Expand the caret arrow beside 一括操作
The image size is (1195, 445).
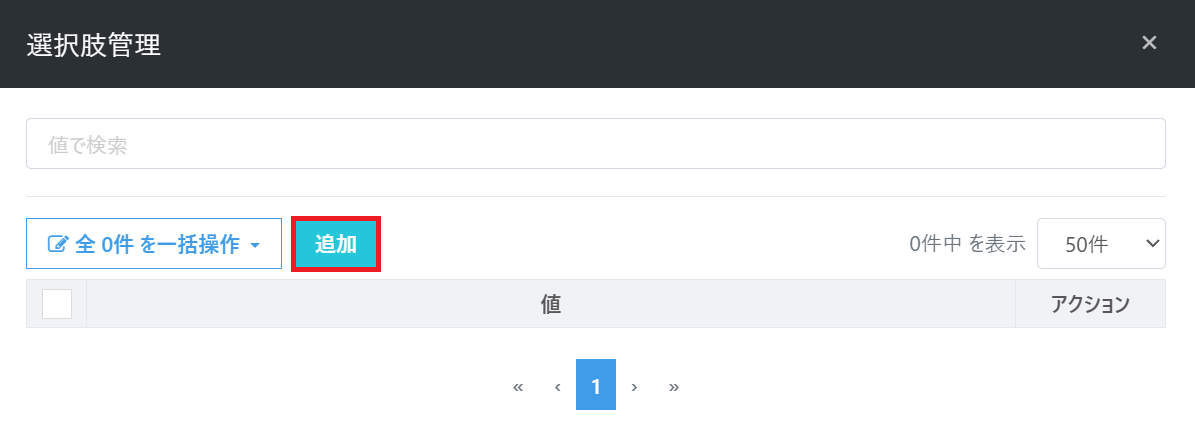255,245
